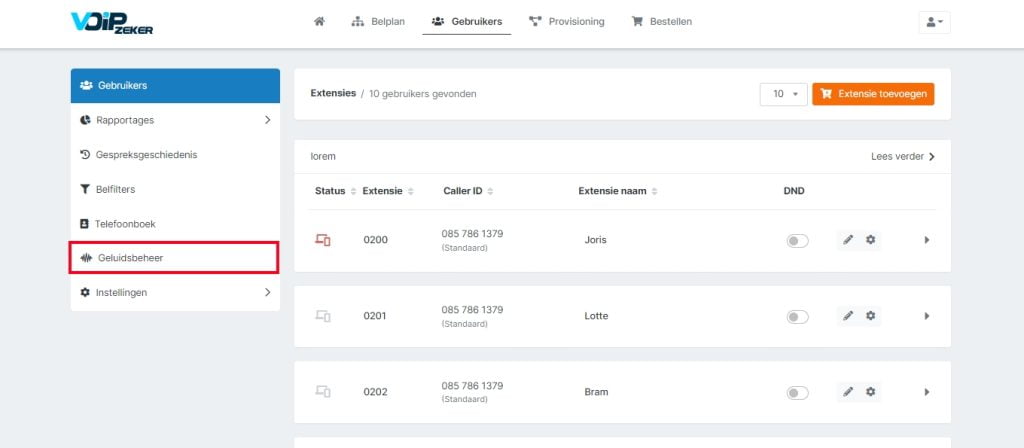Click the name Joris
1024x448 pixels.
(596, 240)
